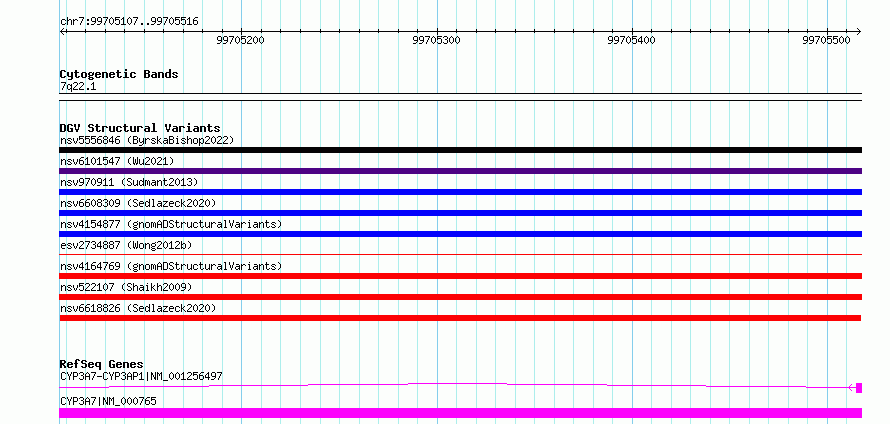Select the thin red esv2734887 line
890x424 pixels.
[460, 255]
